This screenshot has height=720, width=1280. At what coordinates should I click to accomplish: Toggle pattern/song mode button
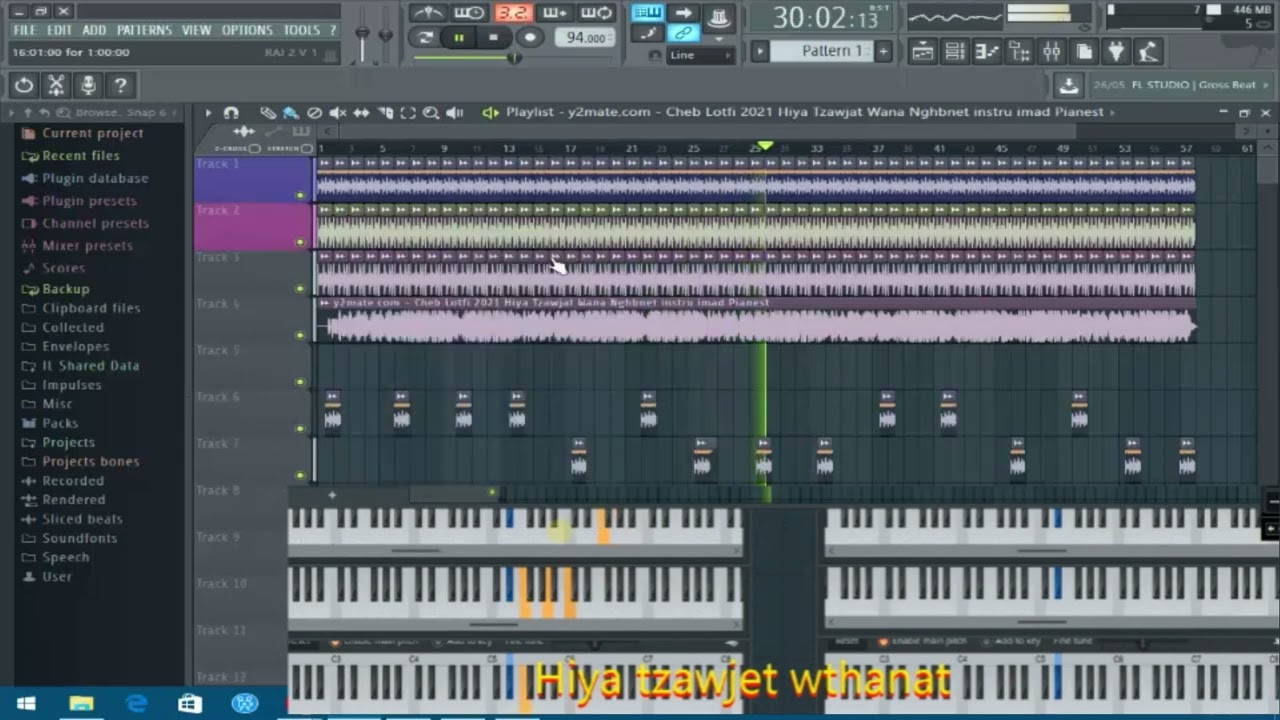pos(425,38)
